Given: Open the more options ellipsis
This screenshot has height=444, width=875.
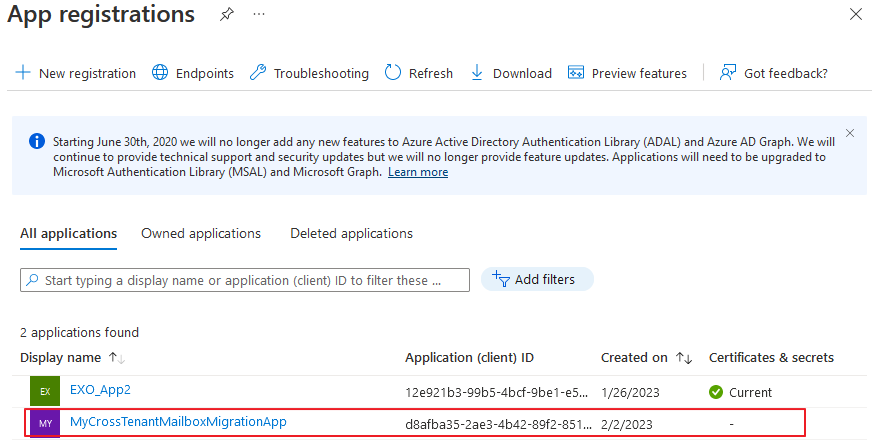Looking at the screenshot, I should point(259,15).
